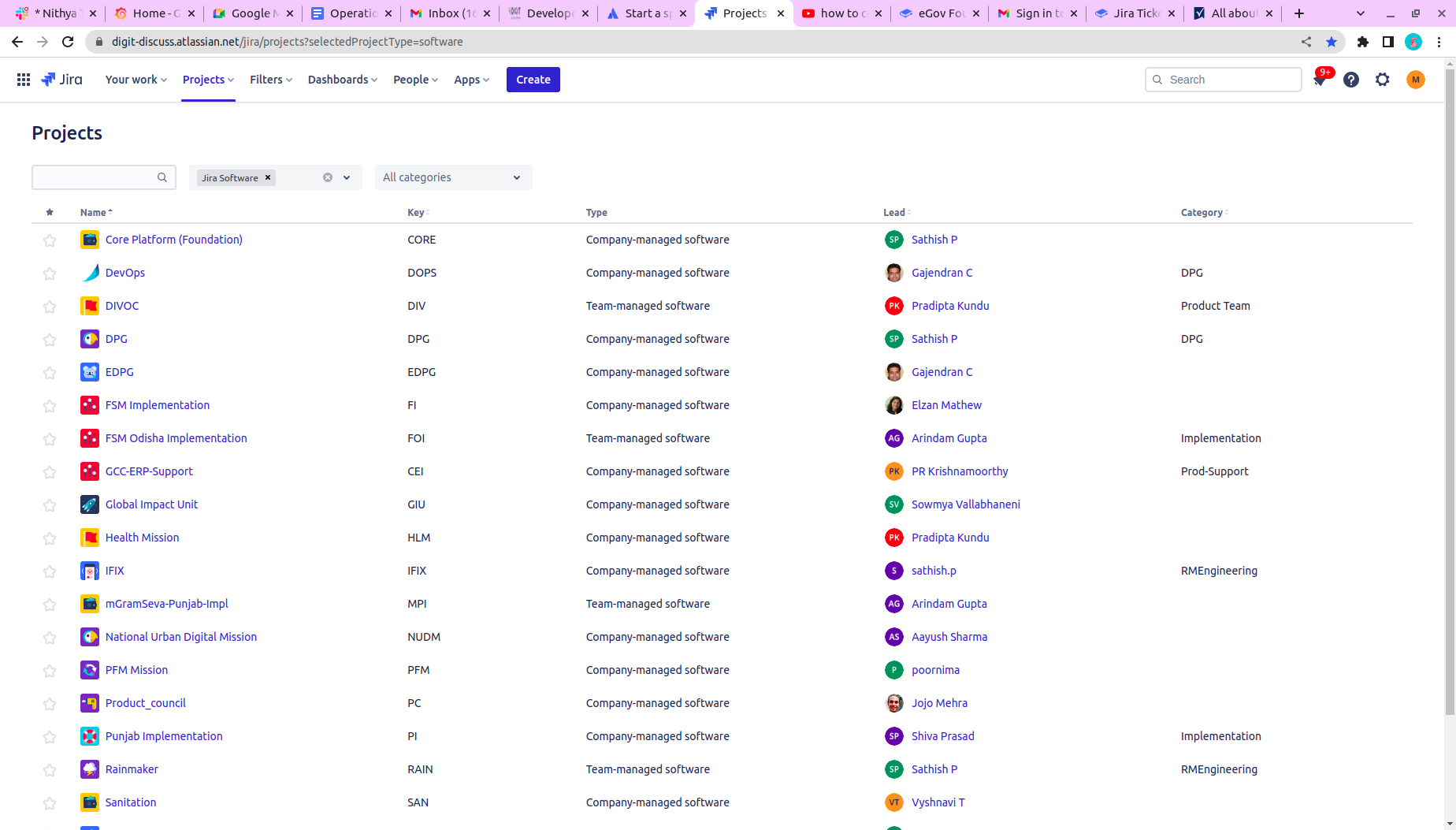Expand the All categories dropdown
The width and height of the screenshot is (1456, 830).
(453, 177)
